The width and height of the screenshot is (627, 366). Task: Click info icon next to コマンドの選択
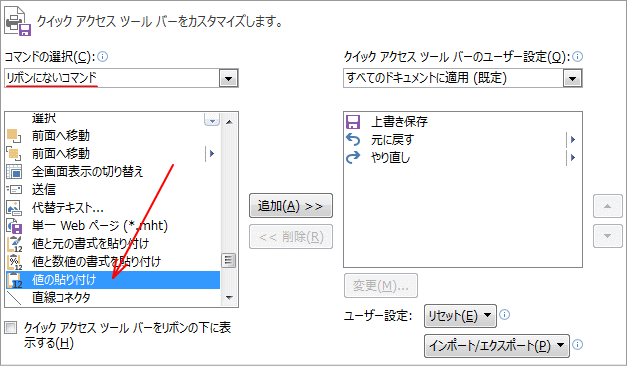[103, 57]
